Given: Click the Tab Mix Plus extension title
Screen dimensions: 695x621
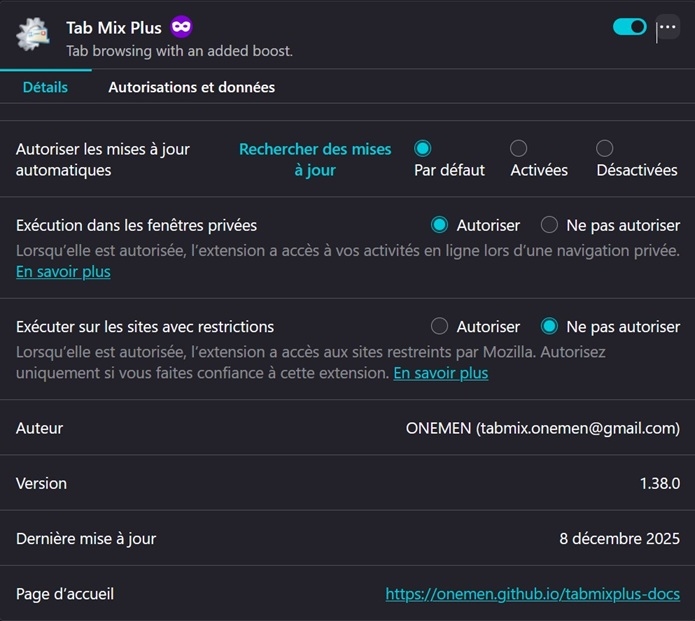Looking at the screenshot, I should coord(113,27).
